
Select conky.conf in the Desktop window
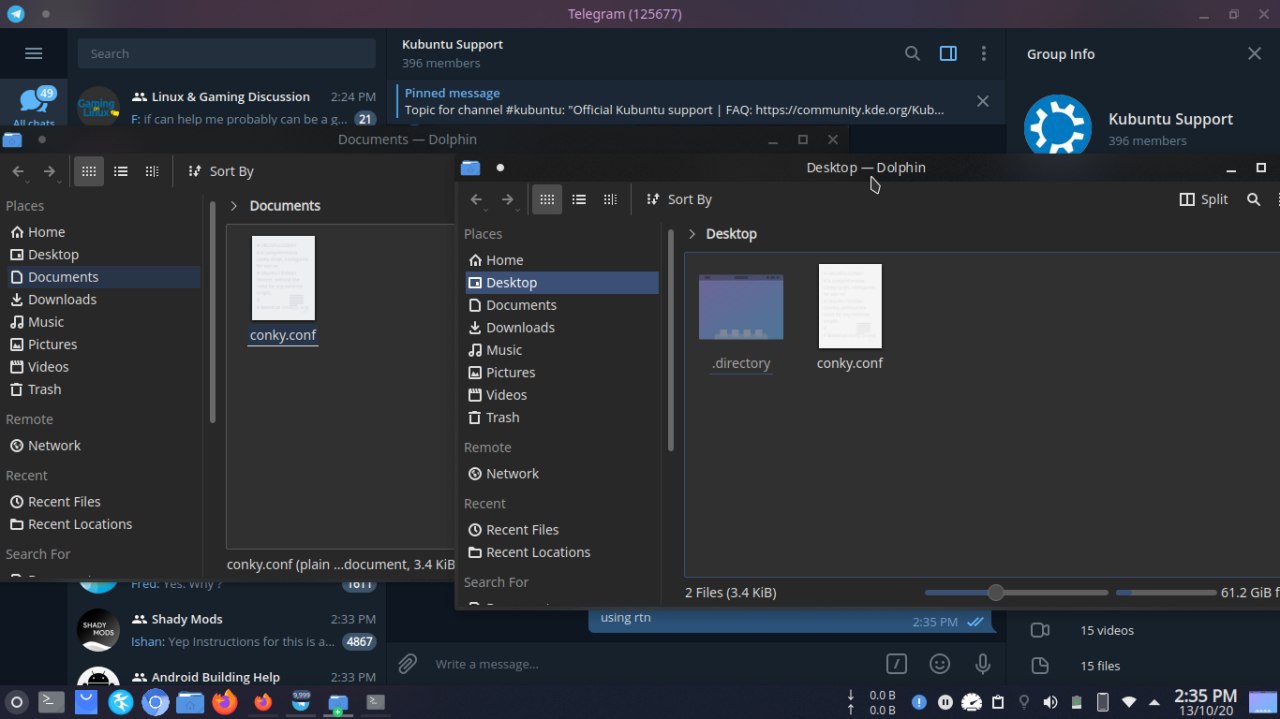click(x=850, y=317)
